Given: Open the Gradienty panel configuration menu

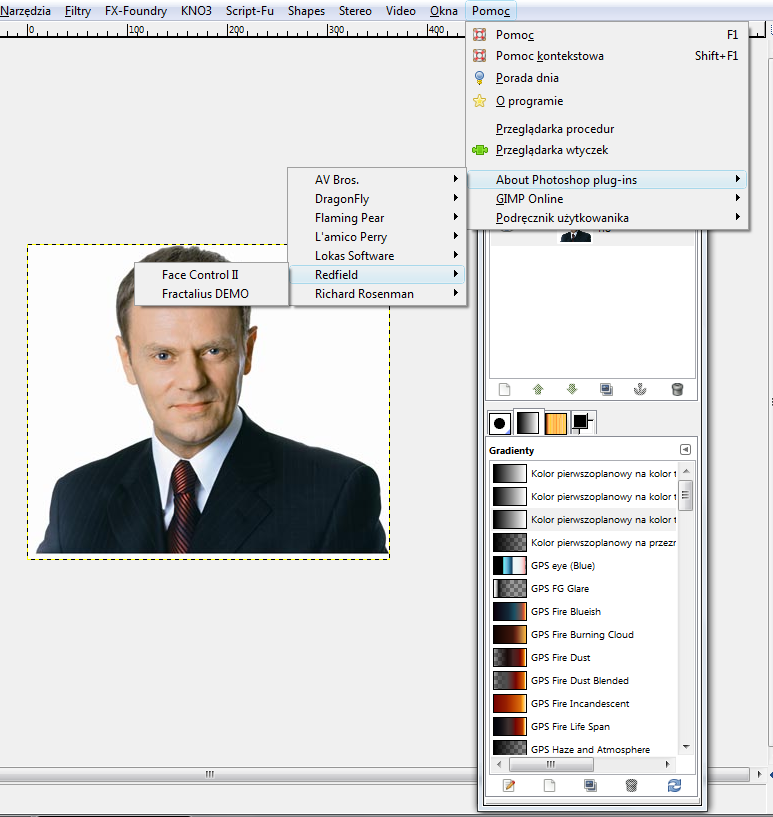Looking at the screenshot, I should 685,450.
